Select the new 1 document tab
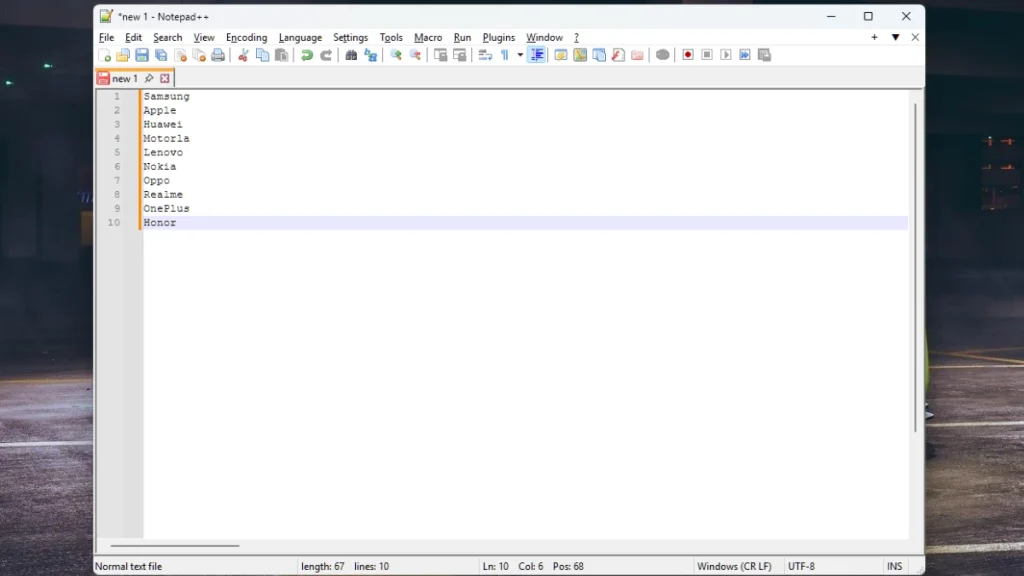 click(x=125, y=78)
